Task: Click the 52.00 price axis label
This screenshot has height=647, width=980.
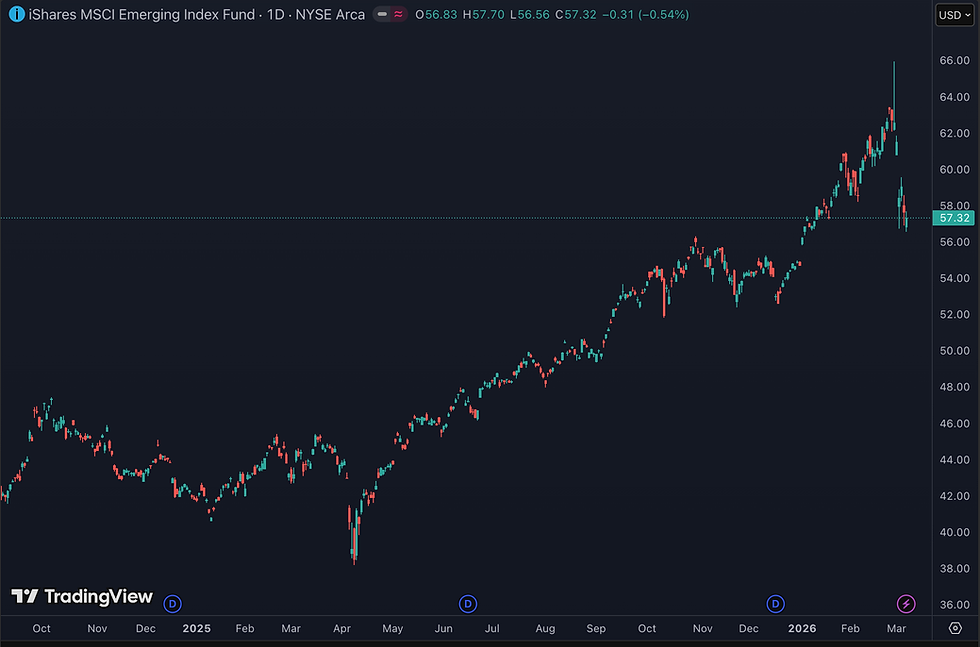Action: 954,314
